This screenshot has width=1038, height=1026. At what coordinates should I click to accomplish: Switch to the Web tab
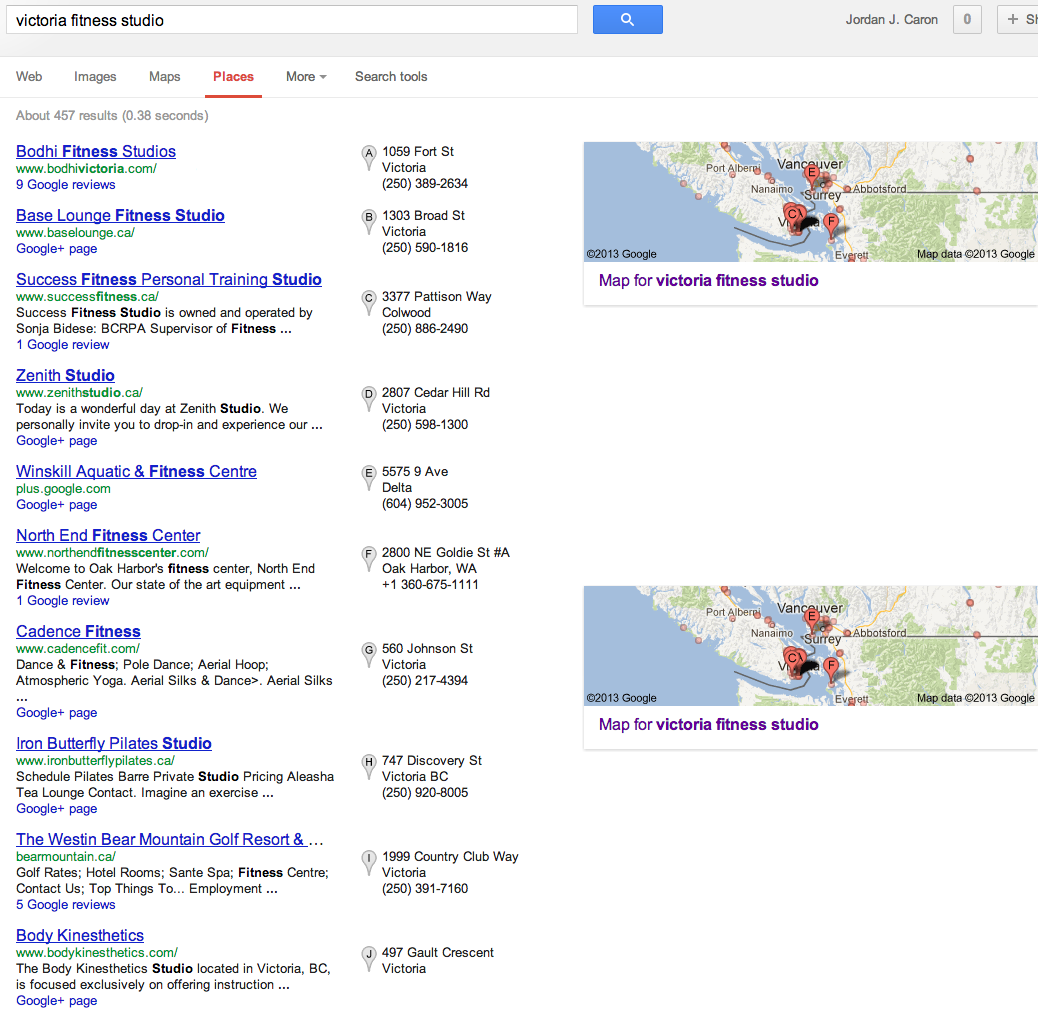[29, 77]
